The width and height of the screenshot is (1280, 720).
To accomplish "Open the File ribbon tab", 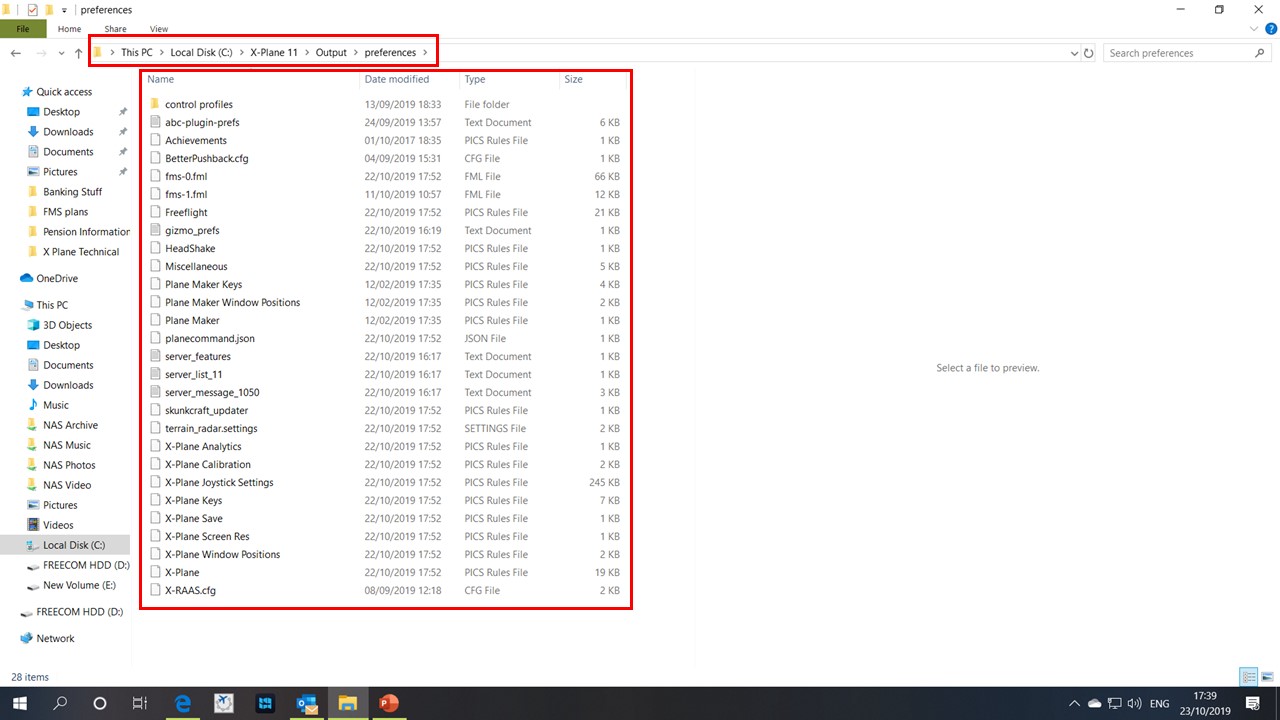I will [x=22, y=29].
